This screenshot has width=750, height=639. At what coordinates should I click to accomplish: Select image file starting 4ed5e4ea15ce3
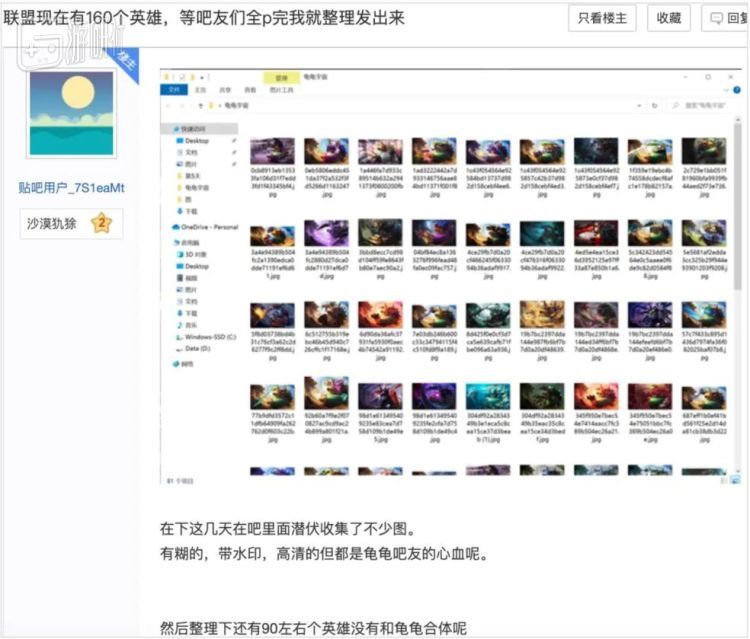[x=596, y=249]
